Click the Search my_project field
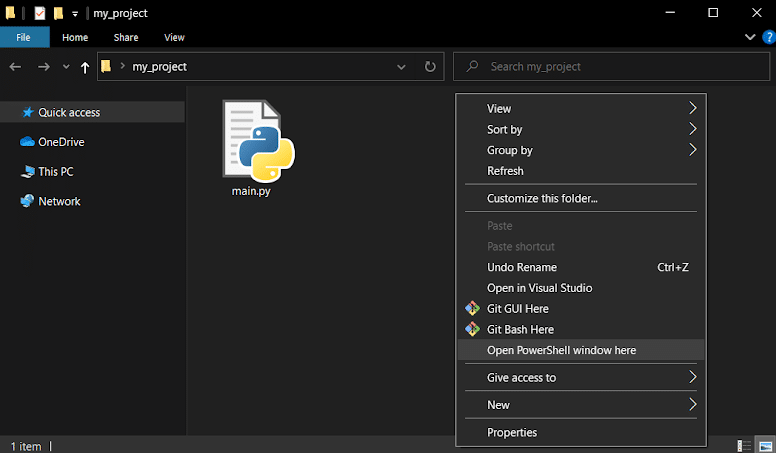The height and width of the screenshot is (453, 776). point(611,66)
